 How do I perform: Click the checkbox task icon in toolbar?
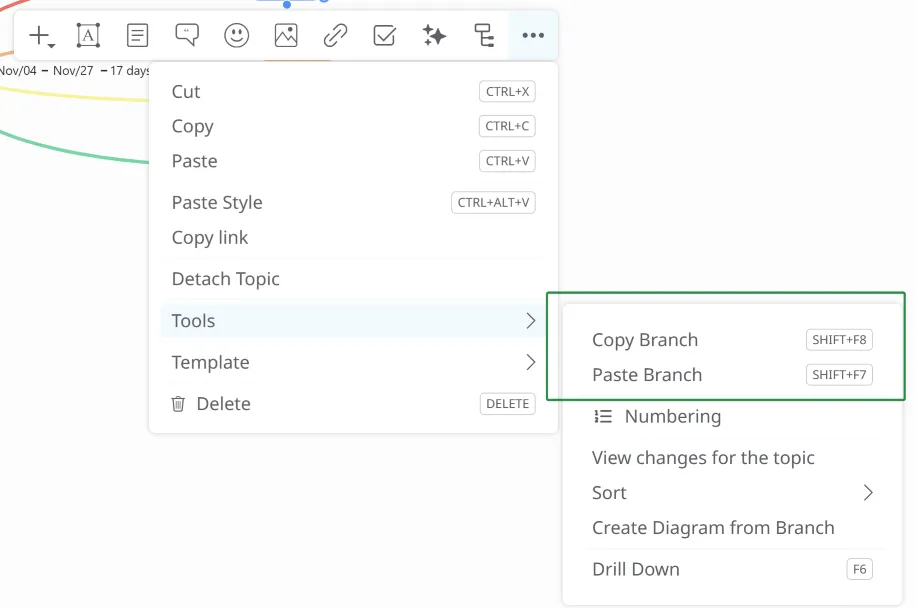[384, 36]
